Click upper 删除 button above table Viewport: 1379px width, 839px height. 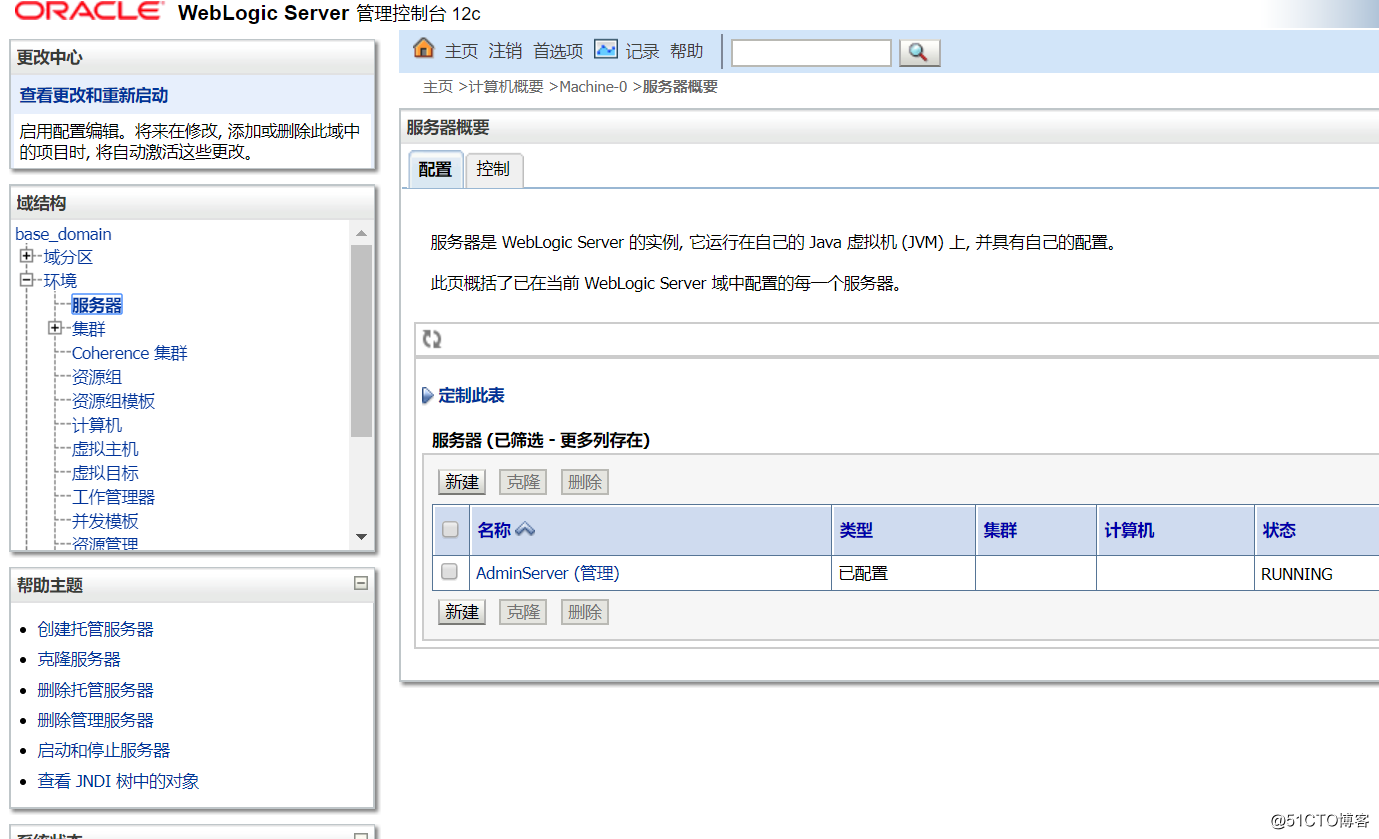[585, 482]
